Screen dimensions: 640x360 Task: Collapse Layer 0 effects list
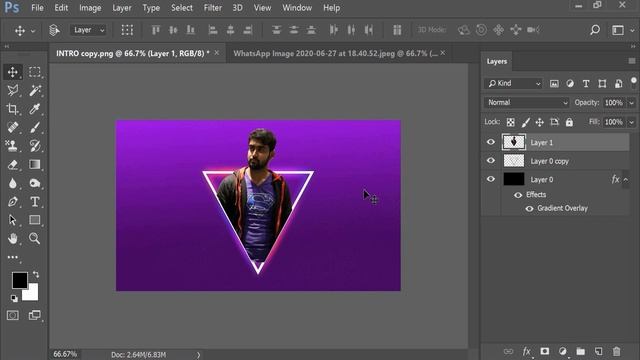[625, 180]
